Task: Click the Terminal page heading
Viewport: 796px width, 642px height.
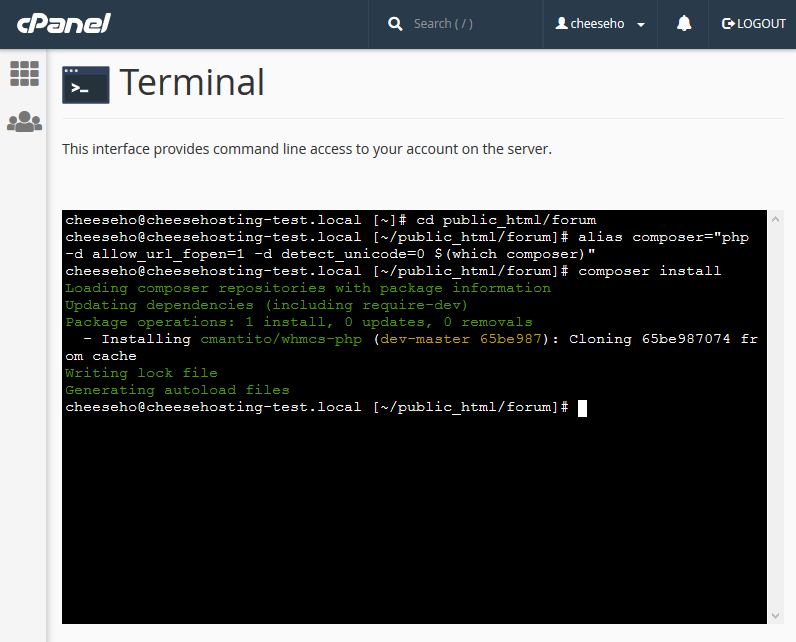Action: (192, 83)
